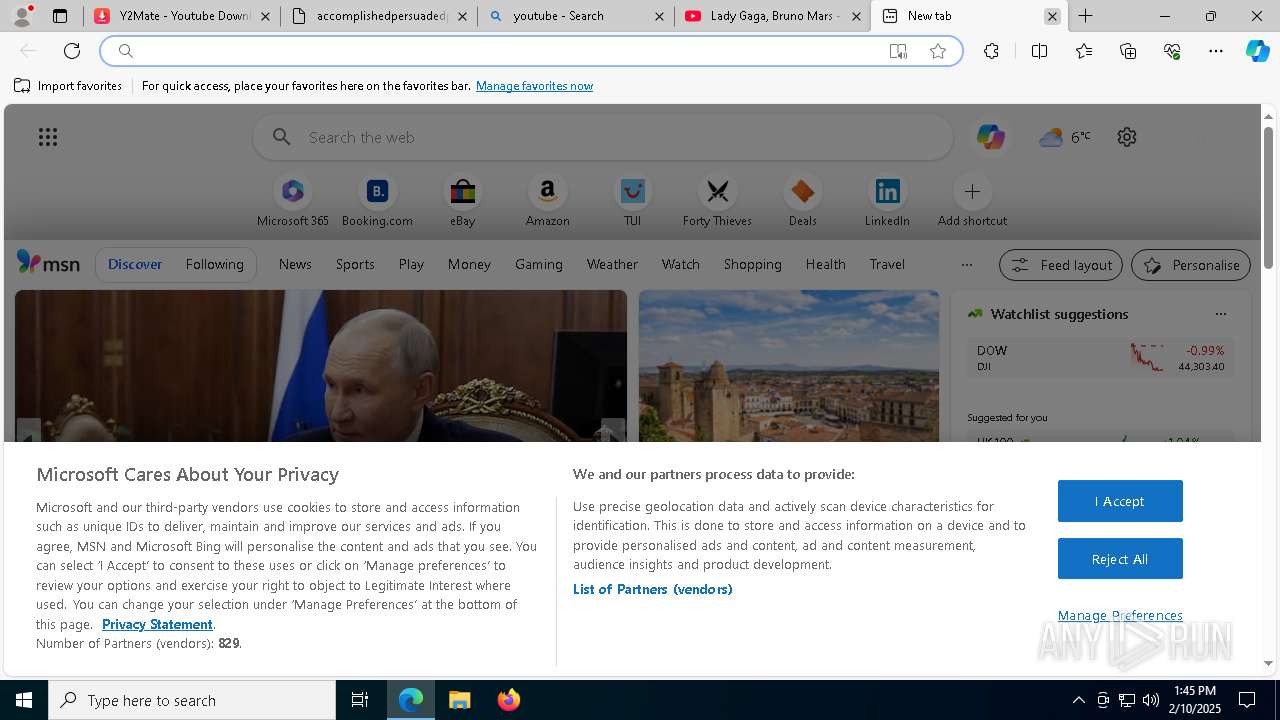Open the Privacy Statement link
This screenshot has width=1280, height=720.
coord(157,624)
